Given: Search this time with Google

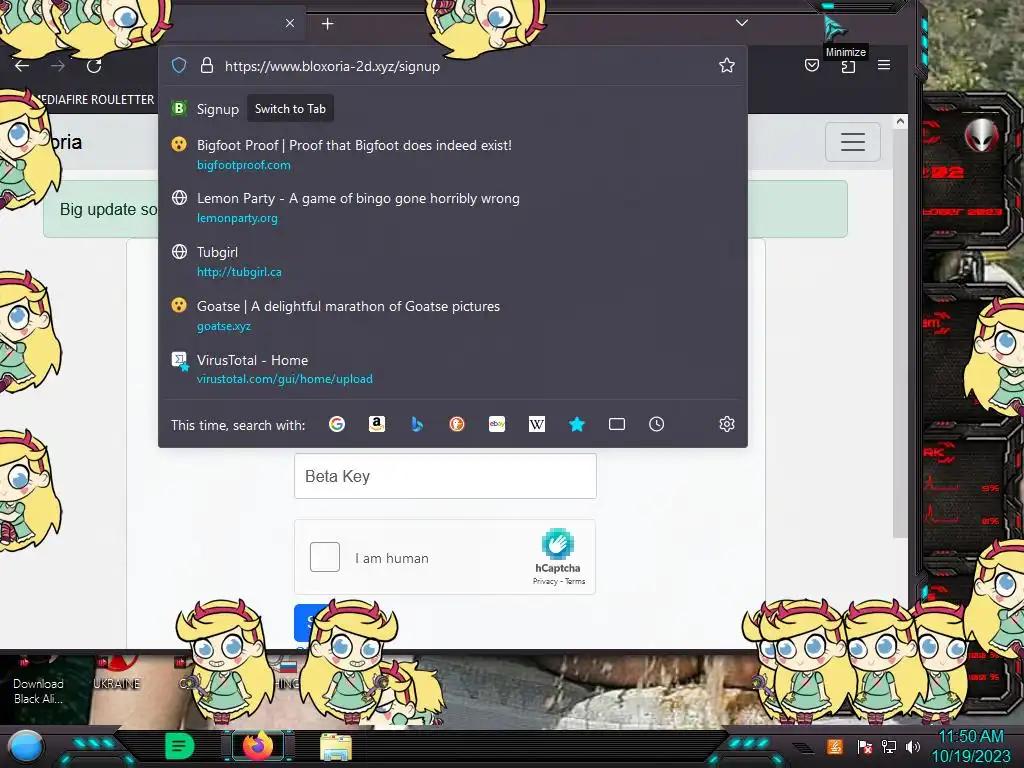Looking at the screenshot, I should [x=337, y=424].
